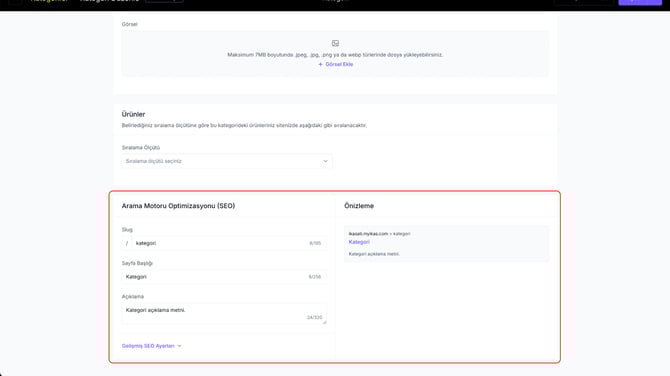The height and width of the screenshot is (376, 670).
Task: Click the ikasati.mykas.com preview URL
Action: [x=368, y=234]
